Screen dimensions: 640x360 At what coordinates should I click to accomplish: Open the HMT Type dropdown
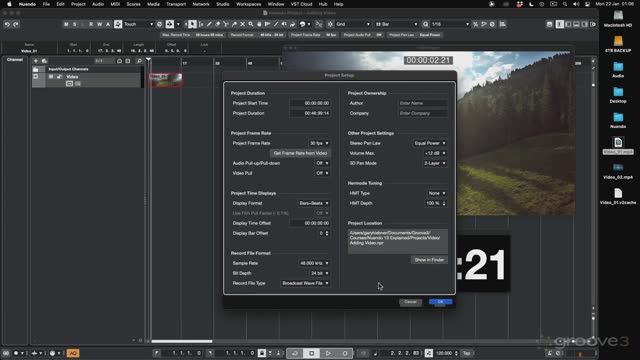pyautogui.click(x=437, y=193)
